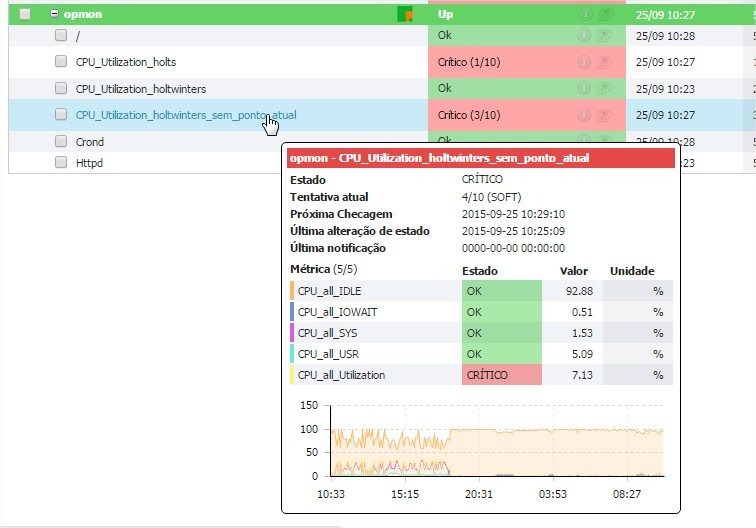Open the CPU_Utilization_holtwinters_sem_ponto_atual service link
The width and height of the screenshot is (756, 528).
point(185,115)
